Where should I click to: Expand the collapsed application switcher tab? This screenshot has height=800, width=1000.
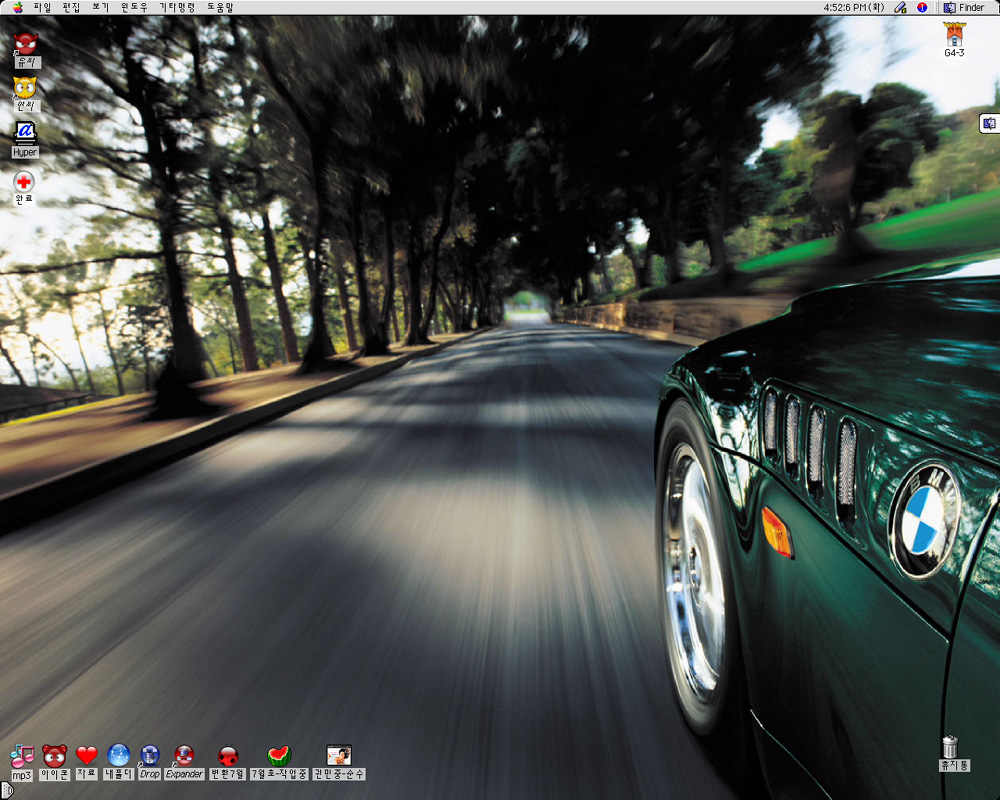[x=988, y=123]
